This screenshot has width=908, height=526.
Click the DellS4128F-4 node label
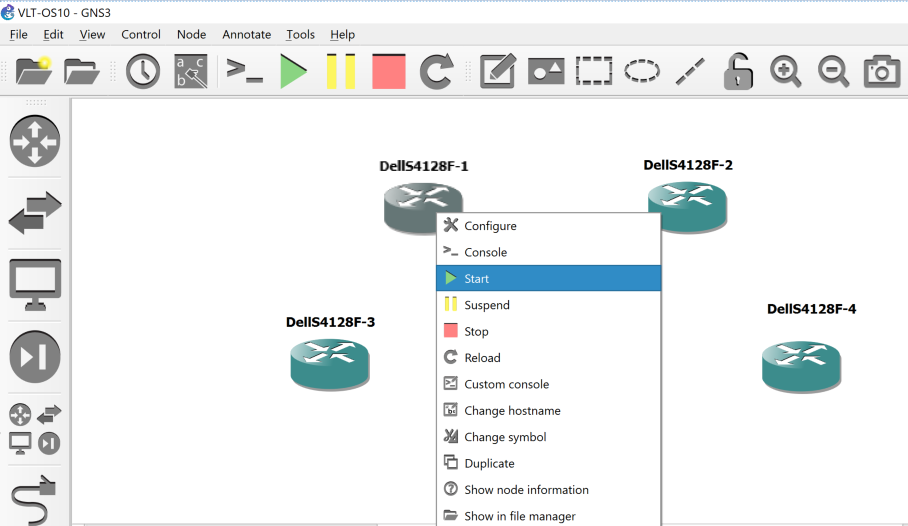click(811, 309)
